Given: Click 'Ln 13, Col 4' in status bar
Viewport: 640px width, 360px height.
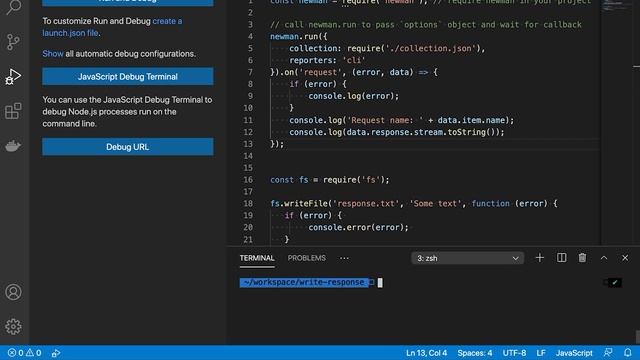Looking at the screenshot, I should [x=426, y=353].
